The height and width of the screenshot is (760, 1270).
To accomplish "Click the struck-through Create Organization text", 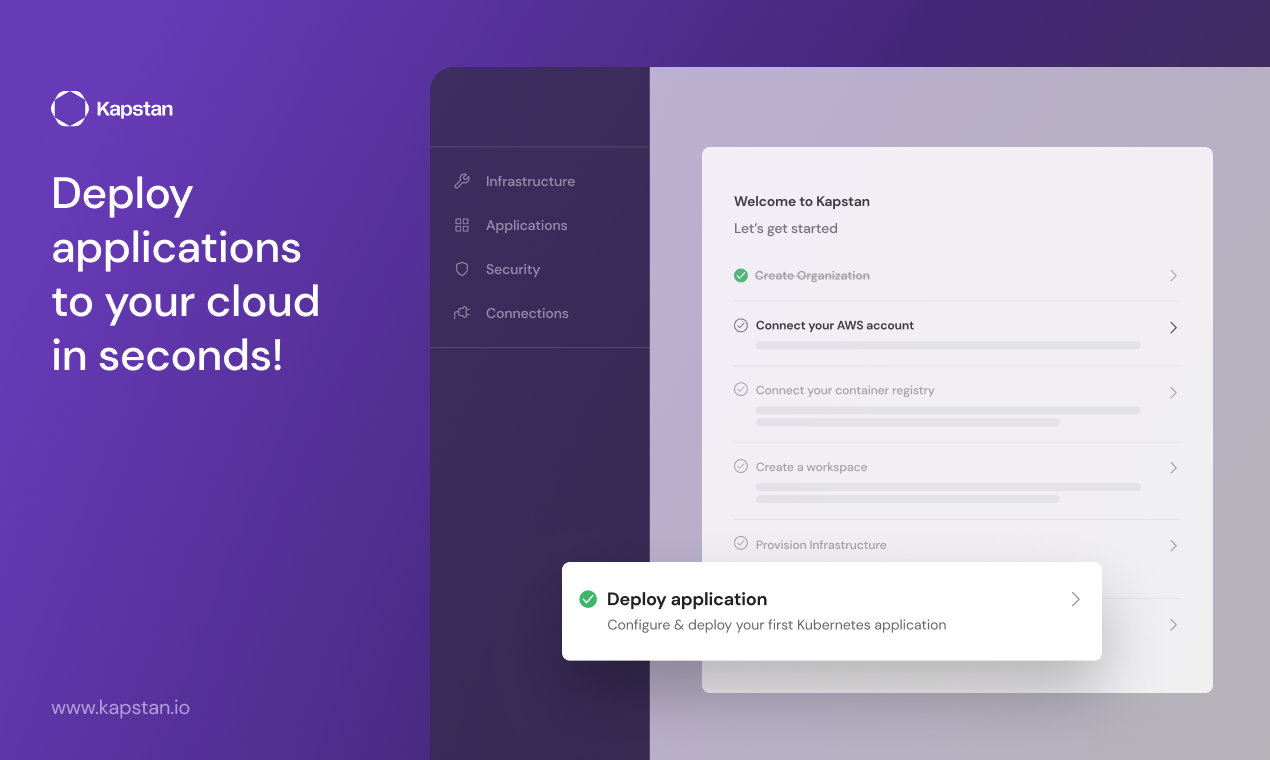I will pyautogui.click(x=812, y=275).
